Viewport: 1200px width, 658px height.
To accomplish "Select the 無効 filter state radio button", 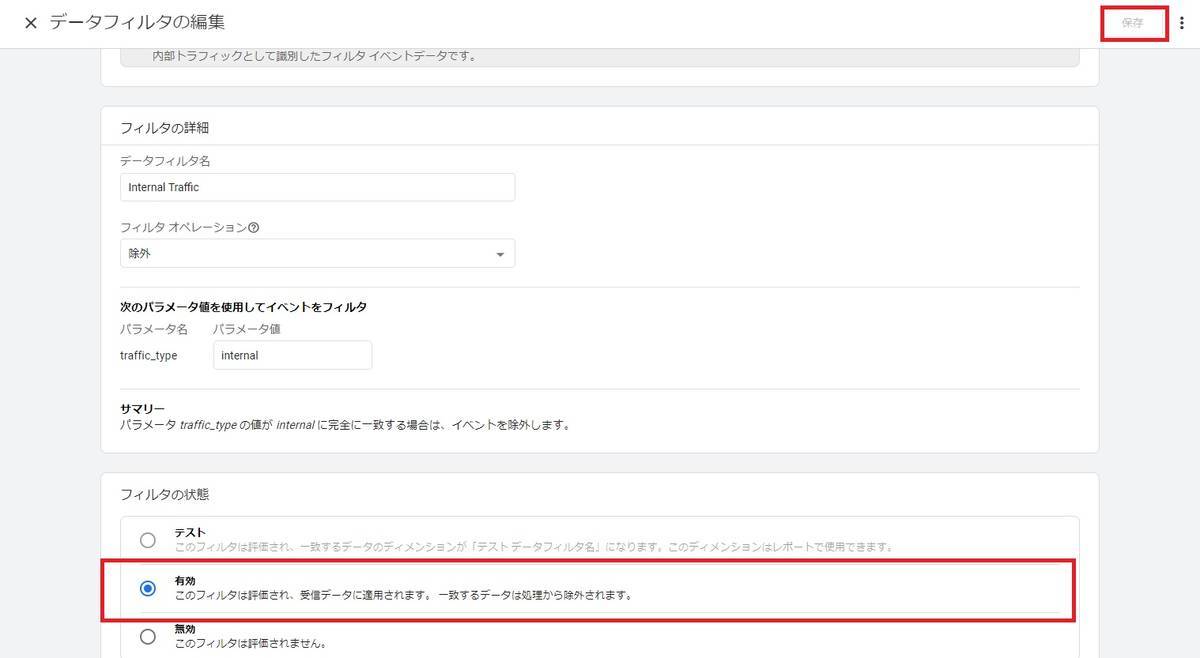I will tap(148, 636).
